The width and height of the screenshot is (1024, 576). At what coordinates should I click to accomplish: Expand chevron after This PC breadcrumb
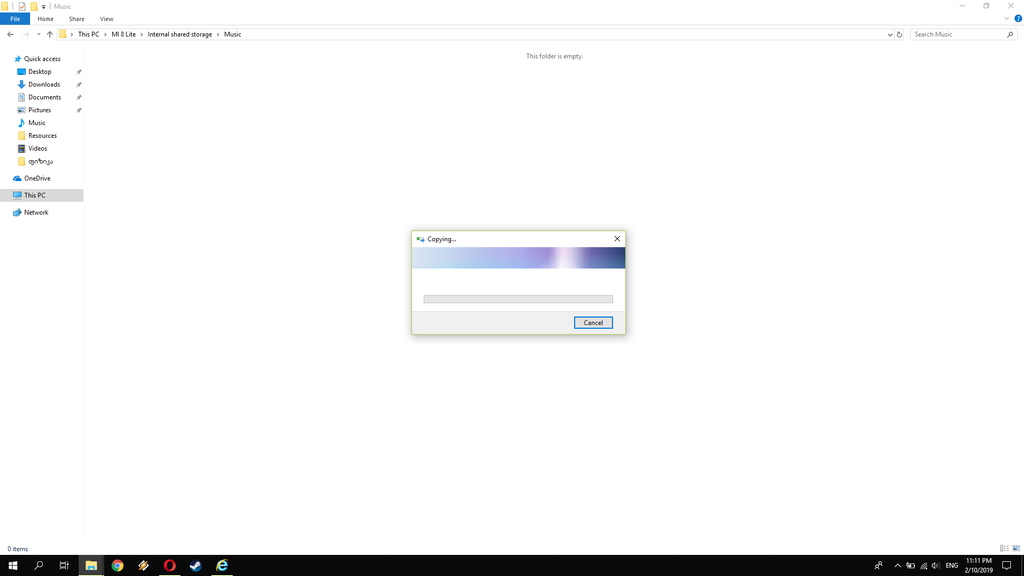(105, 35)
